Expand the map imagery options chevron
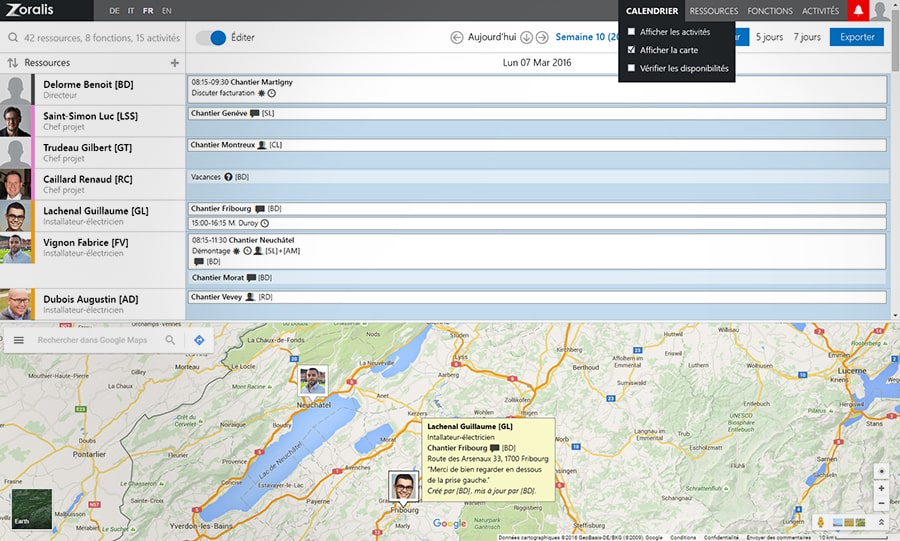Screen dimensions: 900x541 click(x=881, y=522)
